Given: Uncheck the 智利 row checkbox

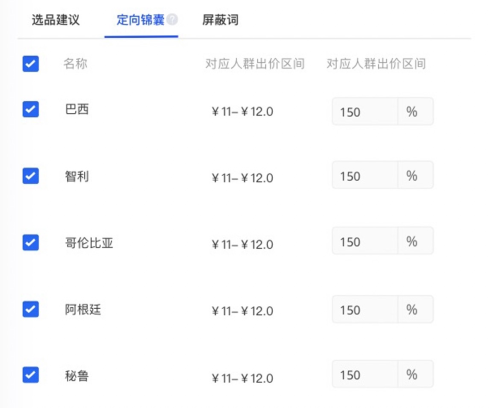Looking at the screenshot, I should pos(31,176).
